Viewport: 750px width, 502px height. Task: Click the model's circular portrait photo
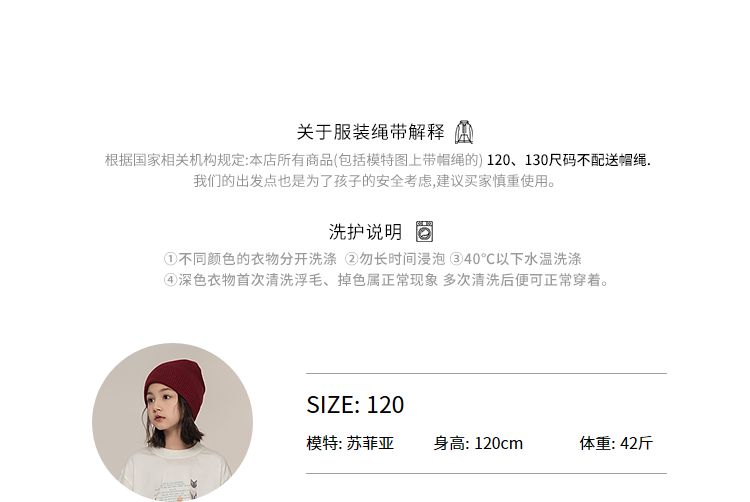click(172, 422)
